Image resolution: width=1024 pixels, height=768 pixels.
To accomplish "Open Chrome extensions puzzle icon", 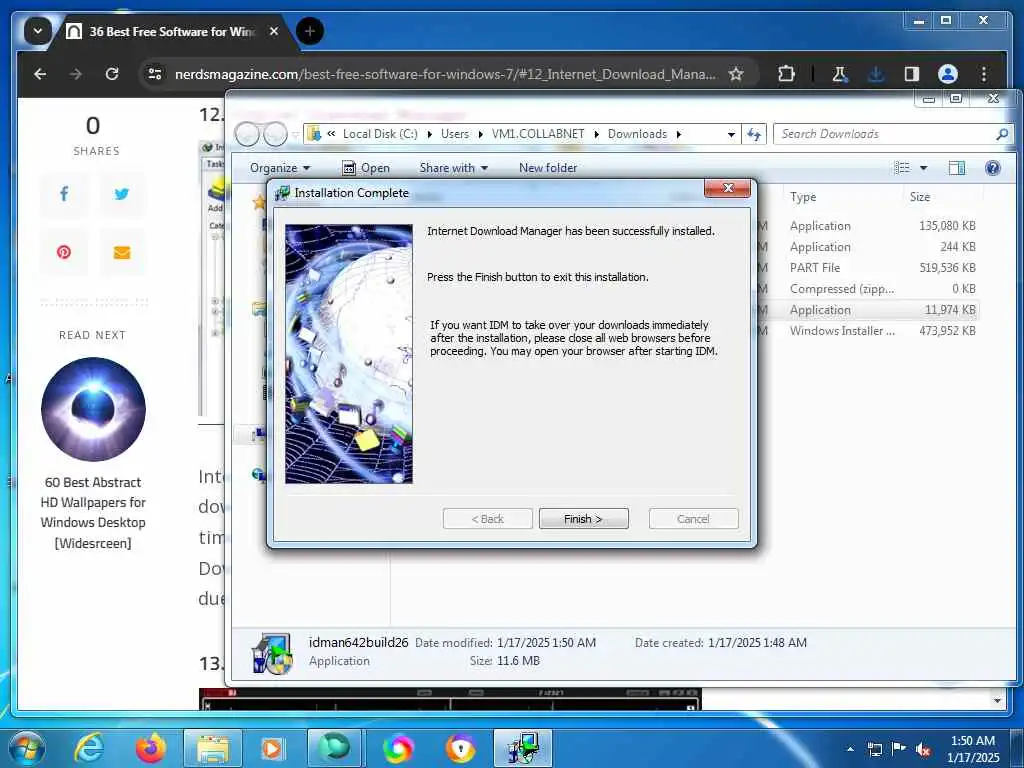I will (x=786, y=74).
